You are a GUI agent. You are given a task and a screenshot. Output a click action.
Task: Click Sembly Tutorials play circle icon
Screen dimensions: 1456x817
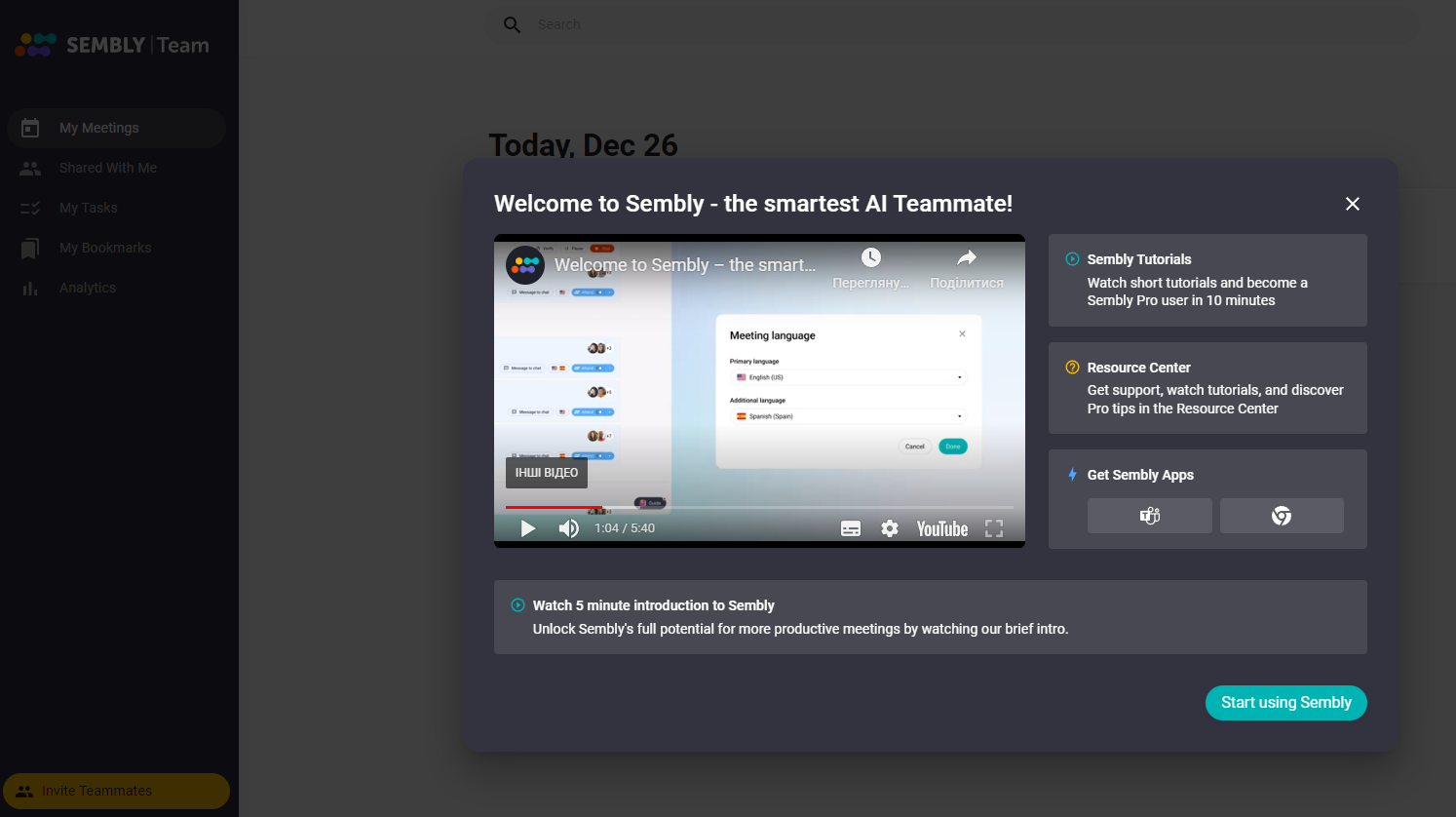point(1072,259)
